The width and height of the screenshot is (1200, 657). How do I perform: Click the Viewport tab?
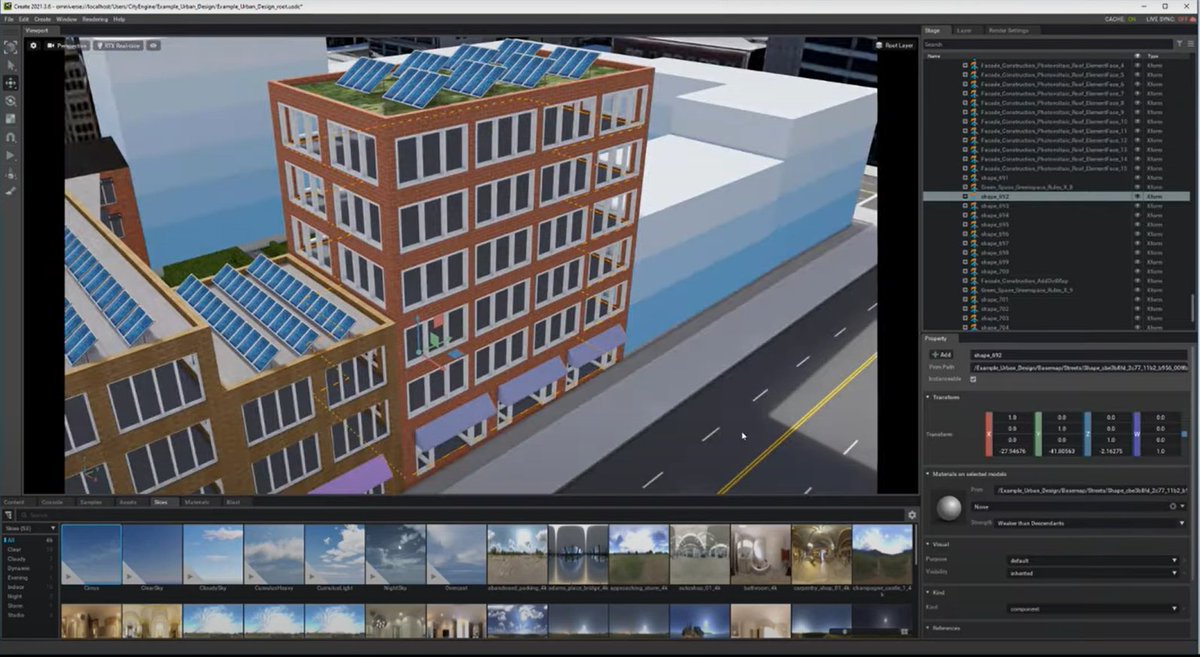(x=36, y=30)
